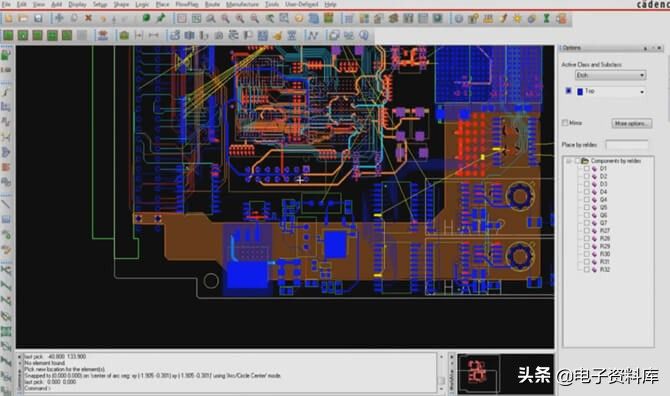The image size is (670, 396).
Task: Open the File menu
Action: pyautogui.click(x=6, y=4)
